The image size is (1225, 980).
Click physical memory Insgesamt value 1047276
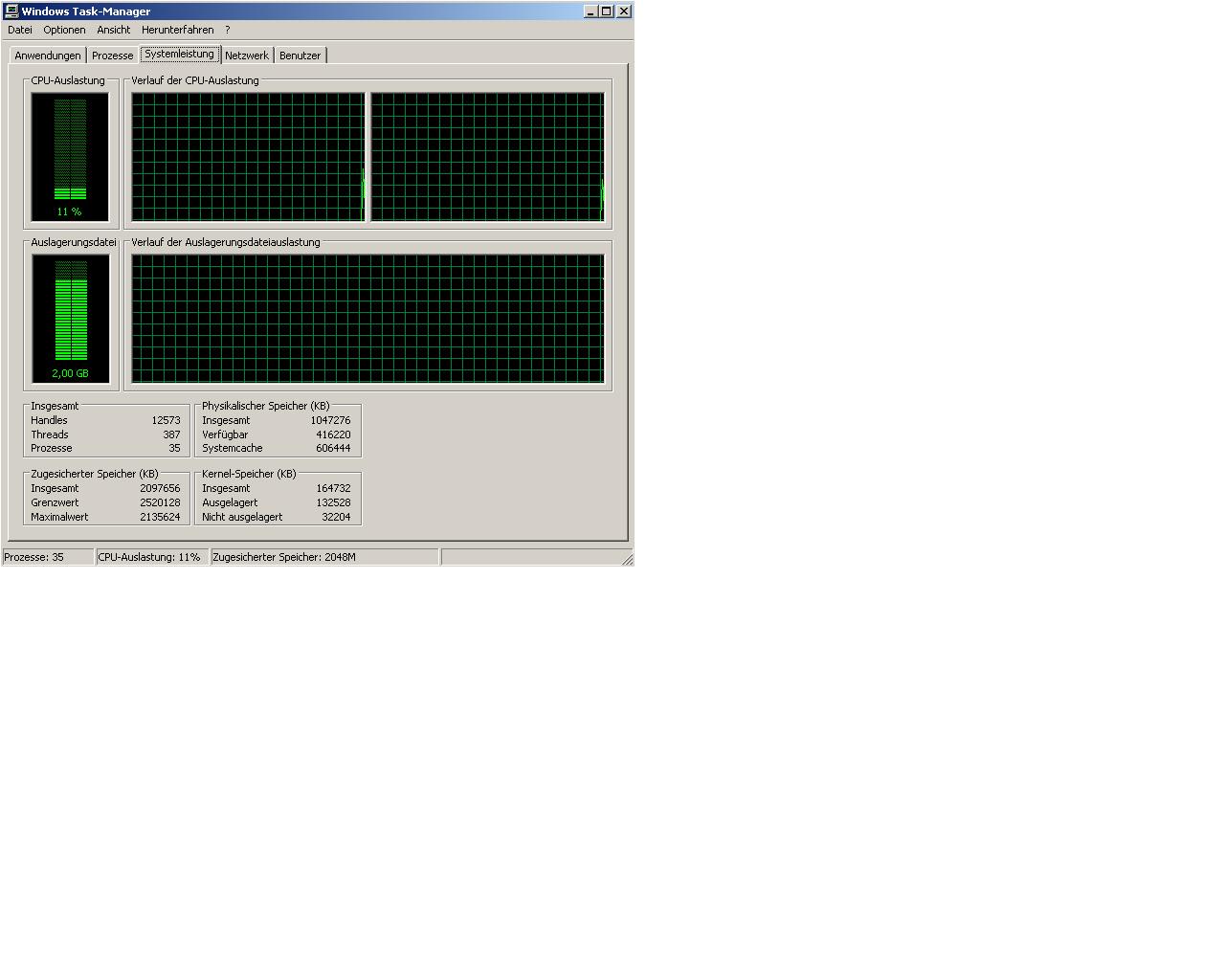pos(330,420)
